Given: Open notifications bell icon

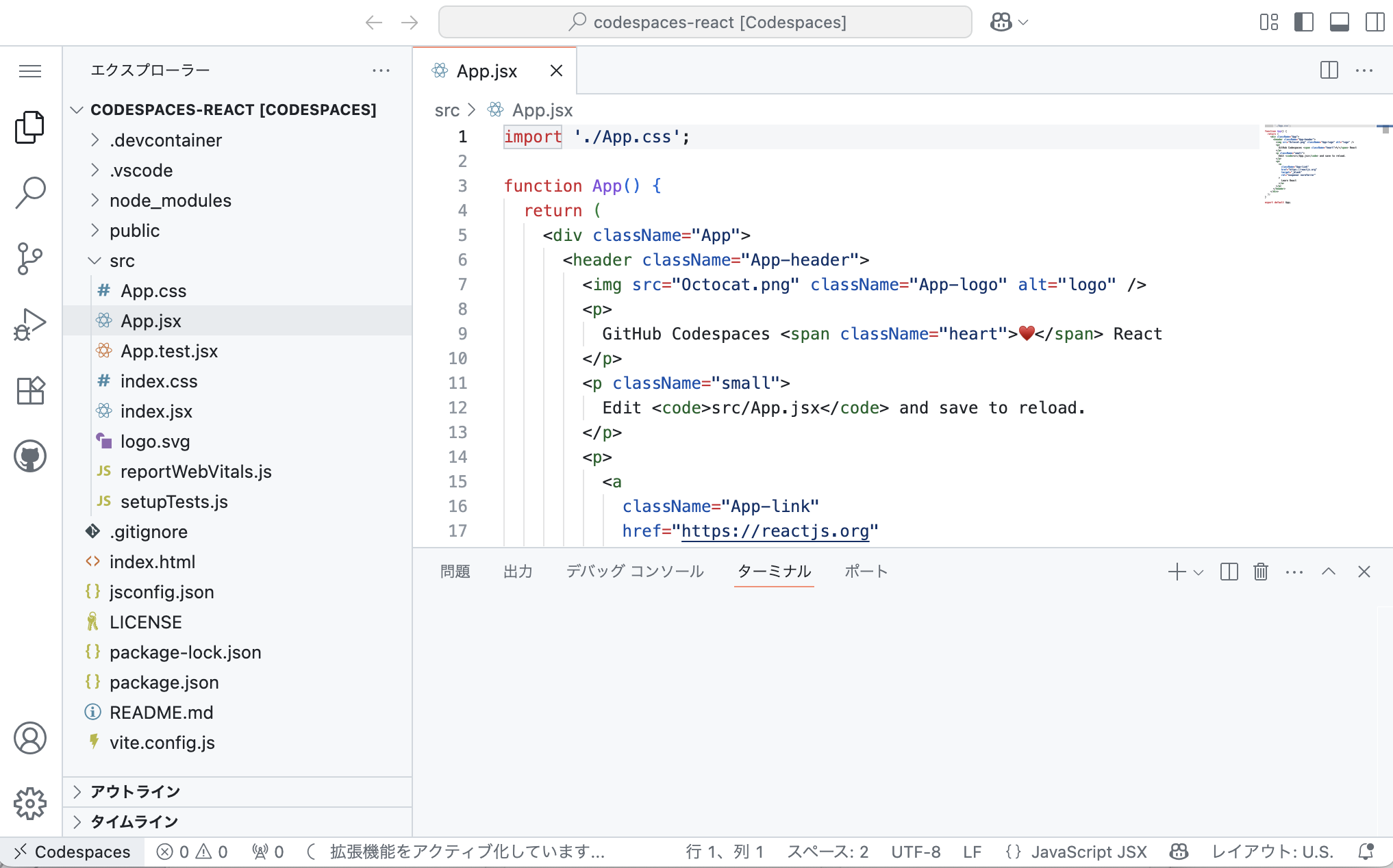Looking at the screenshot, I should pyautogui.click(x=1366, y=852).
